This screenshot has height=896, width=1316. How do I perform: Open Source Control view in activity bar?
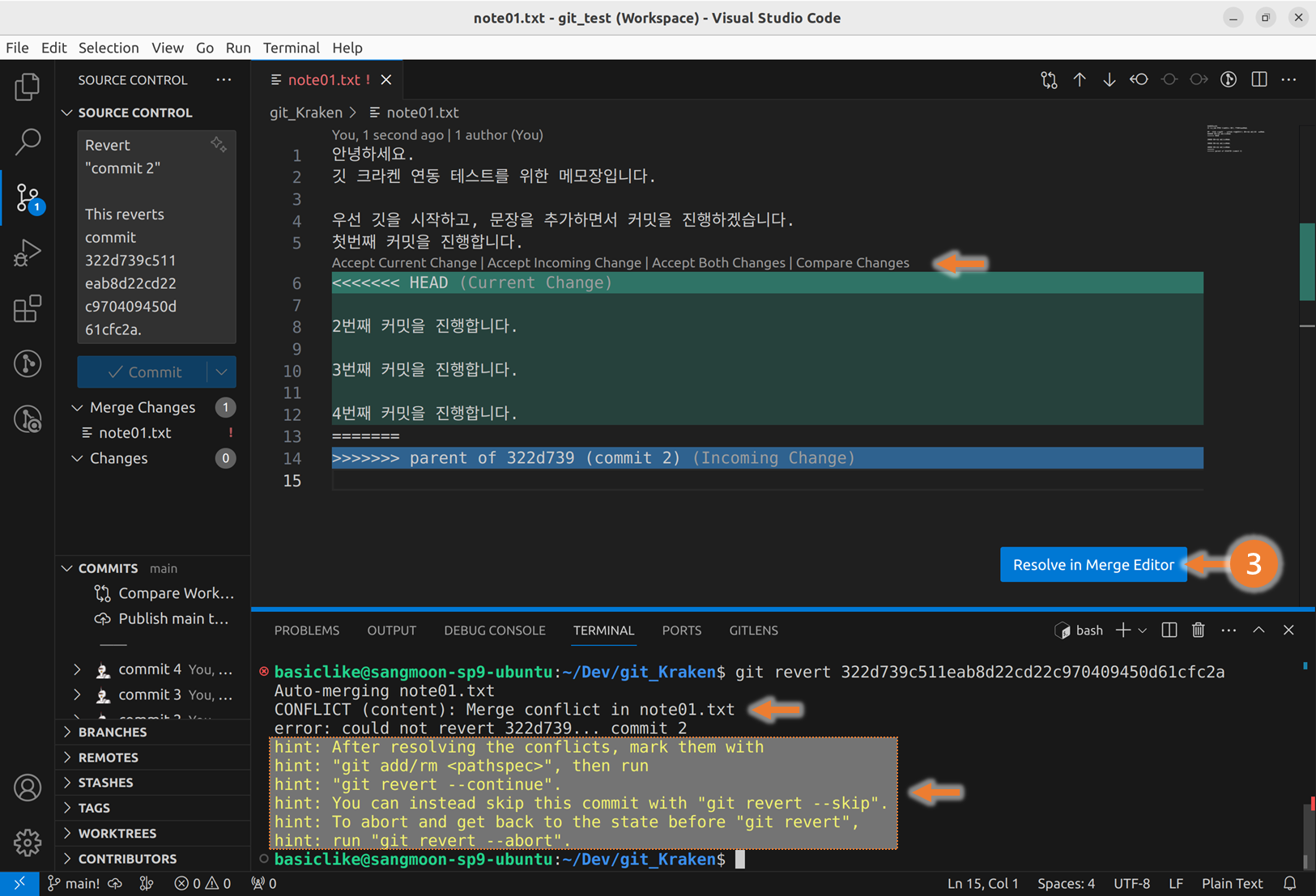28,197
